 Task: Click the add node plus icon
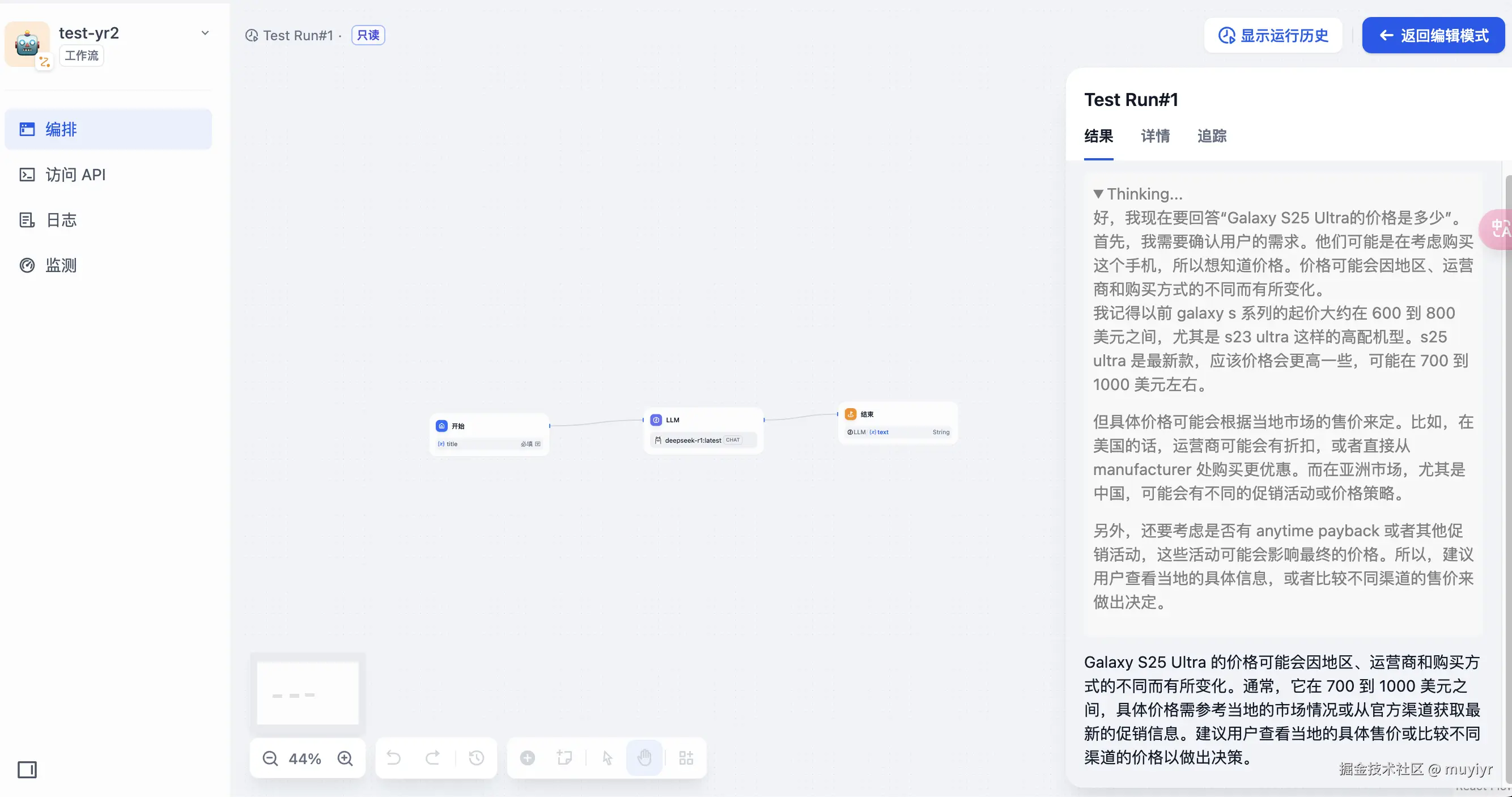coord(528,758)
